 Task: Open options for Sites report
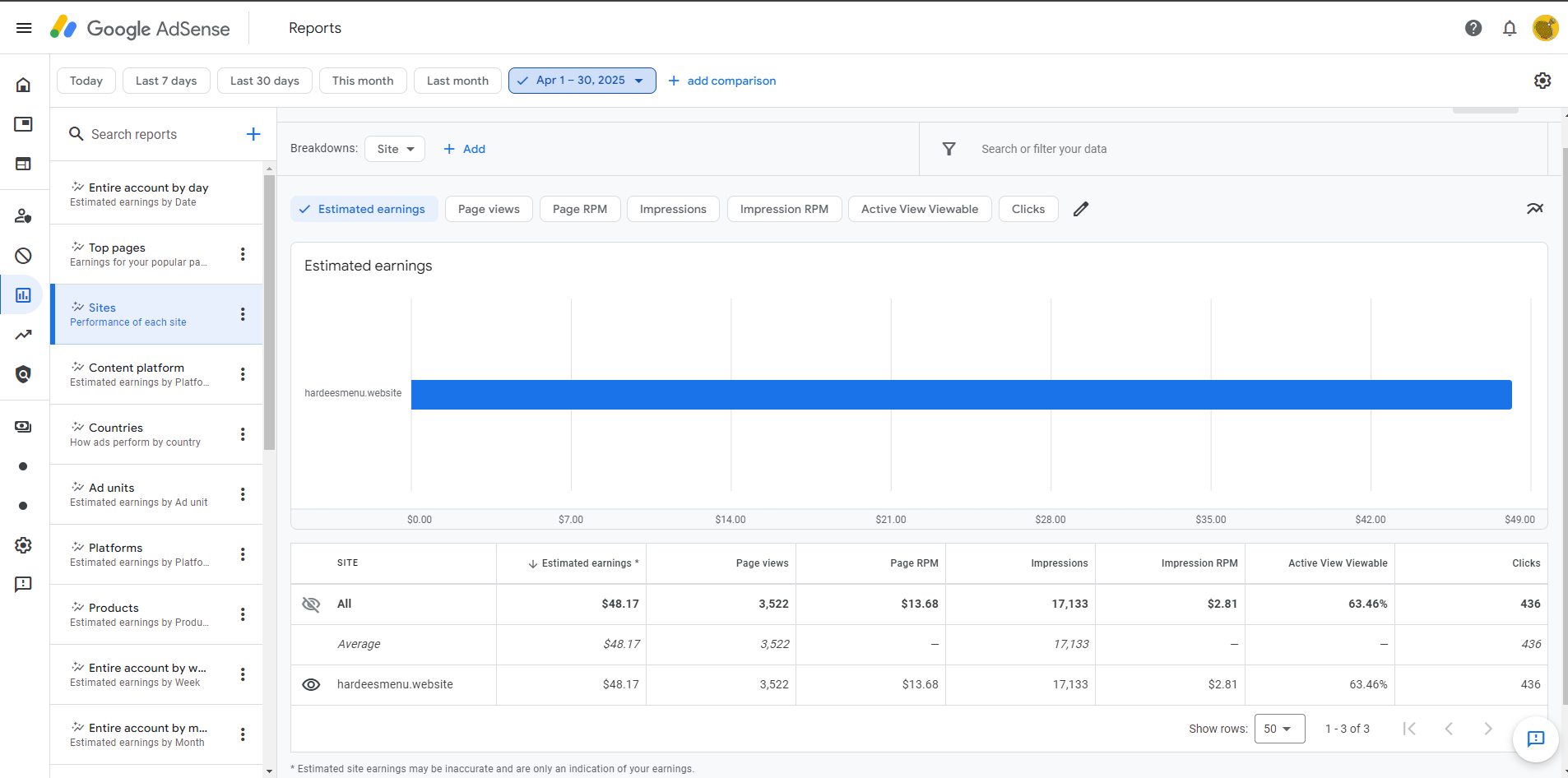pyautogui.click(x=243, y=314)
